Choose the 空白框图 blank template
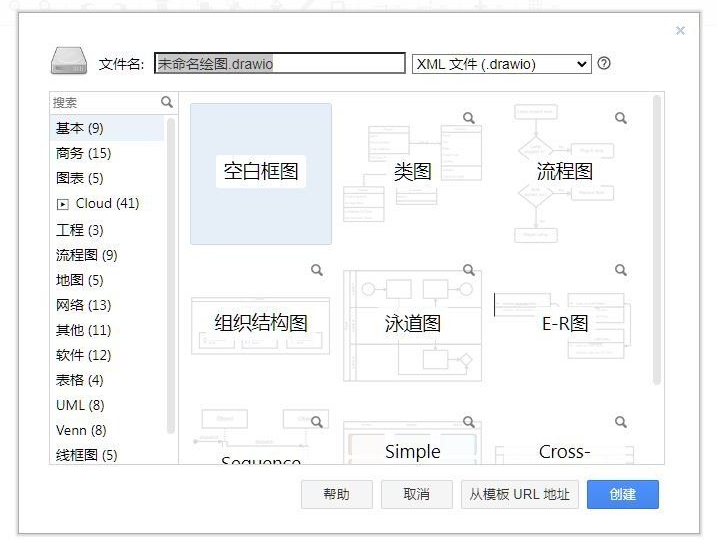This screenshot has width=717, height=546. pyautogui.click(x=261, y=174)
